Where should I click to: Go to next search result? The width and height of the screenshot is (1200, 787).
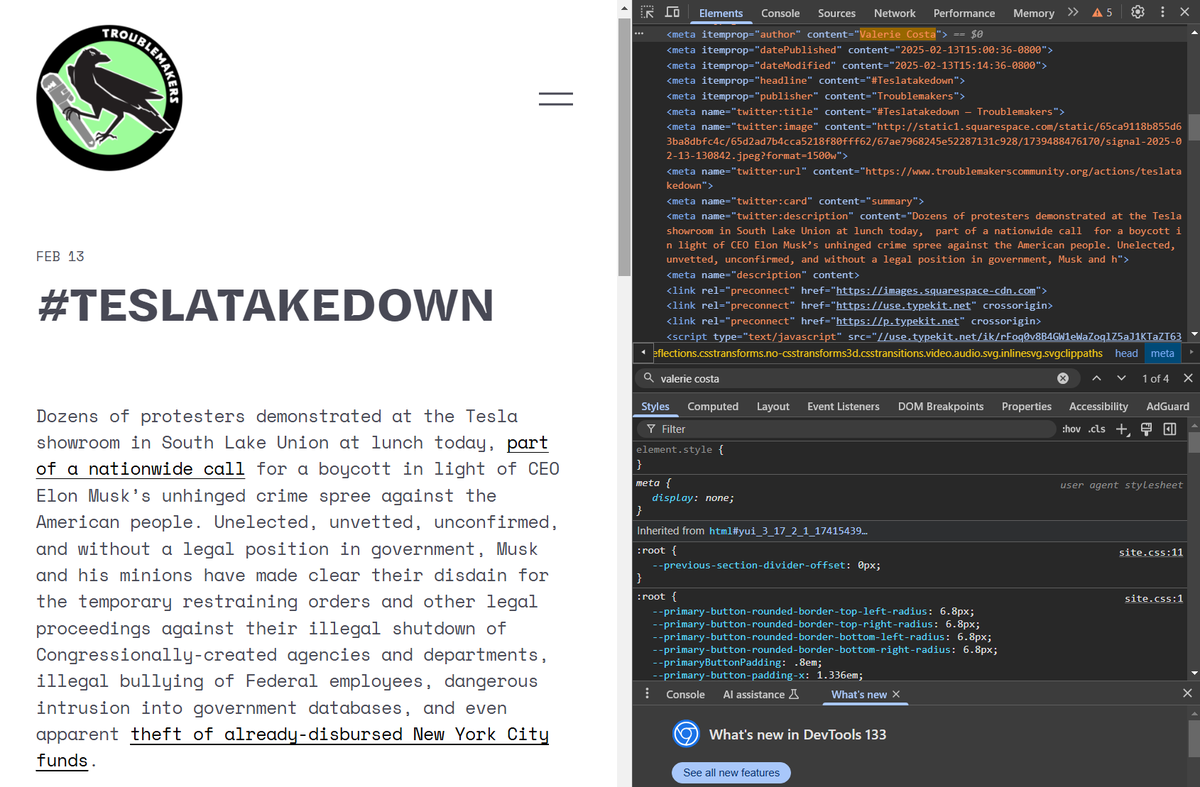[1121, 378]
